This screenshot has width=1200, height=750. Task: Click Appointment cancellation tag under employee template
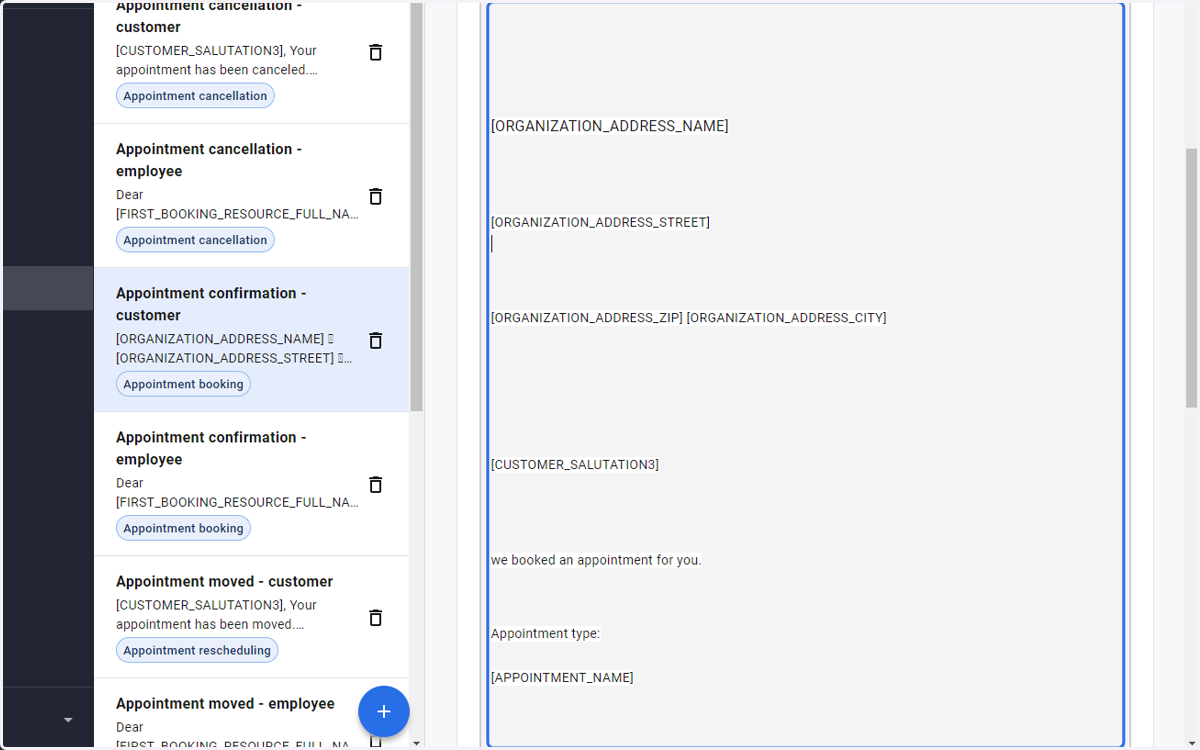coord(195,240)
